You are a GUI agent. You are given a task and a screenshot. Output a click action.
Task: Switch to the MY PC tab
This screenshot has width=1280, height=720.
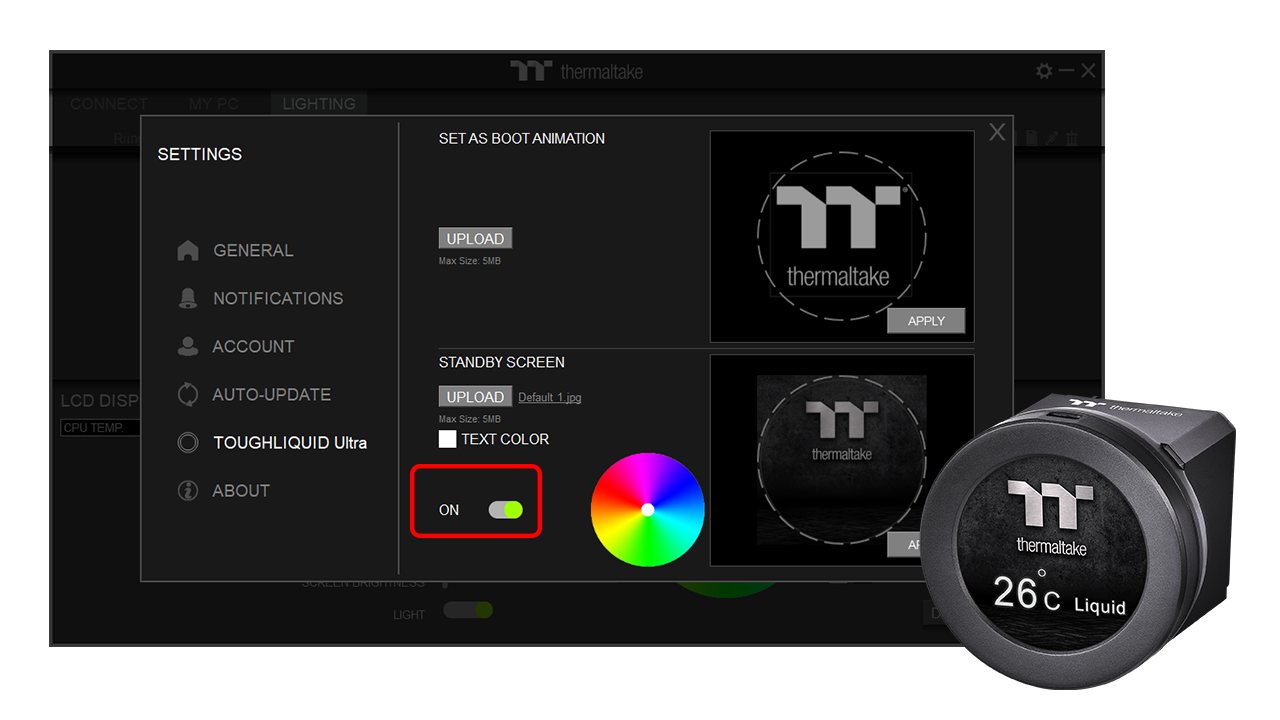pos(211,104)
